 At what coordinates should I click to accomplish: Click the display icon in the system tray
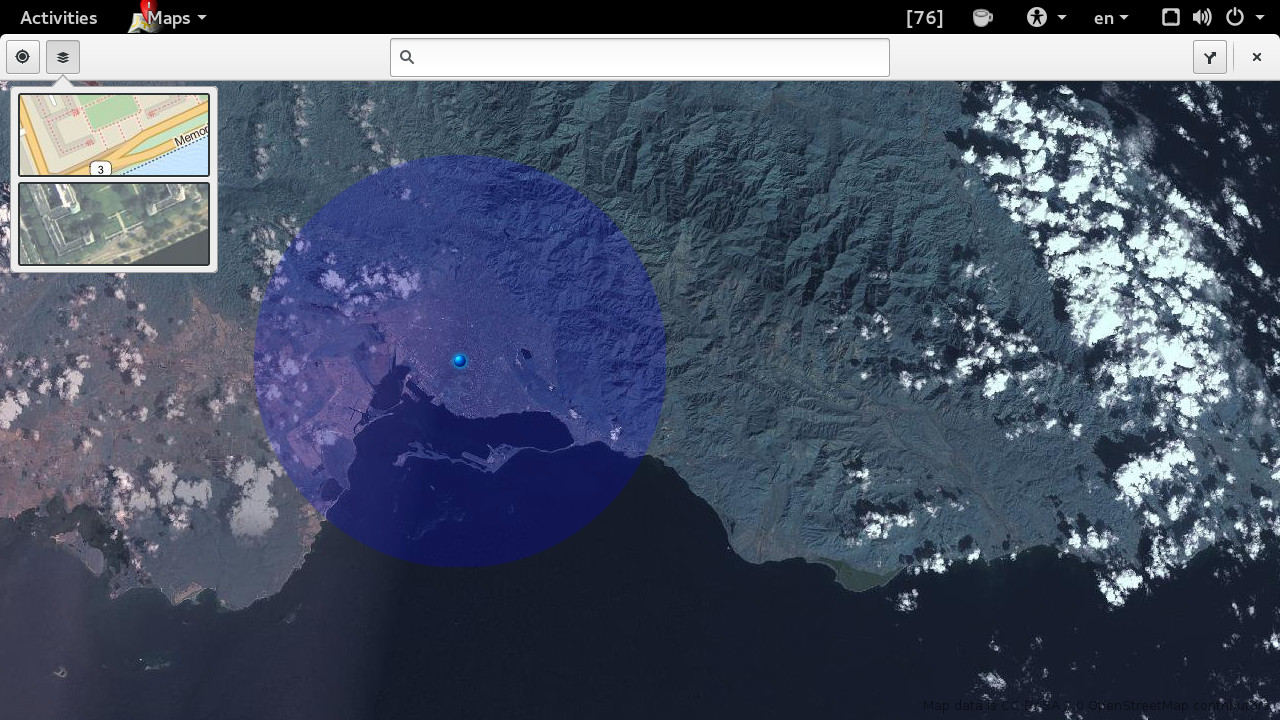1170,17
